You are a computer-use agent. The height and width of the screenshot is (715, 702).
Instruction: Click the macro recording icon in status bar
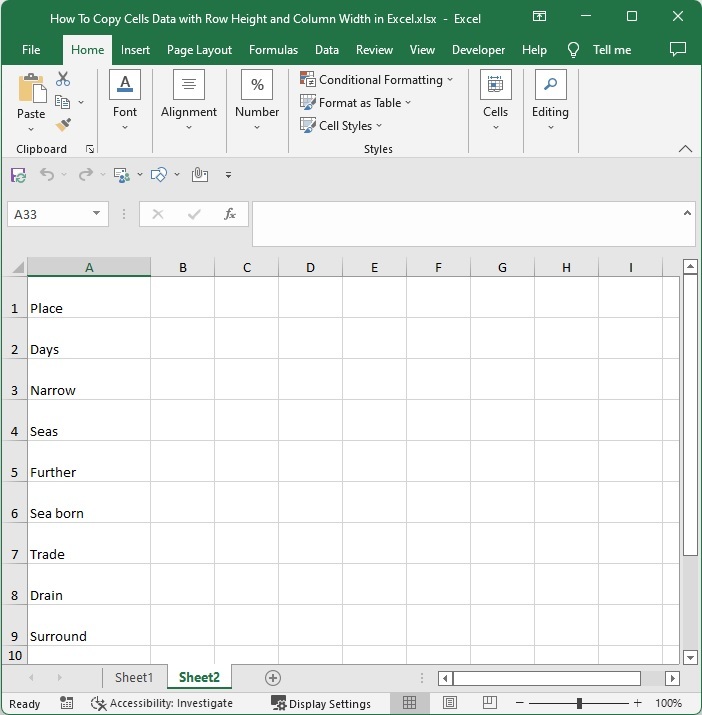pyautogui.click(x=67, y=703)
